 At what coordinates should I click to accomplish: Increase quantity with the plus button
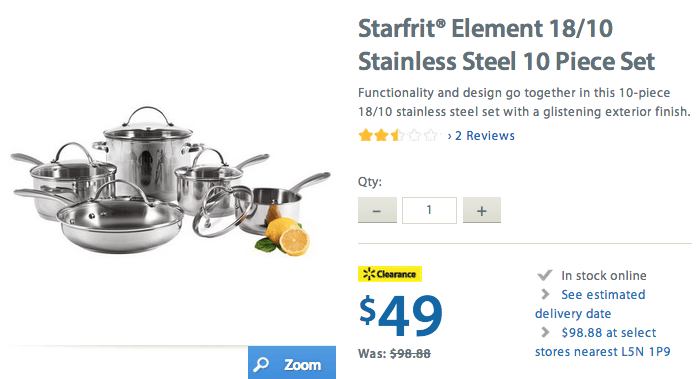(x=481, y=210)
